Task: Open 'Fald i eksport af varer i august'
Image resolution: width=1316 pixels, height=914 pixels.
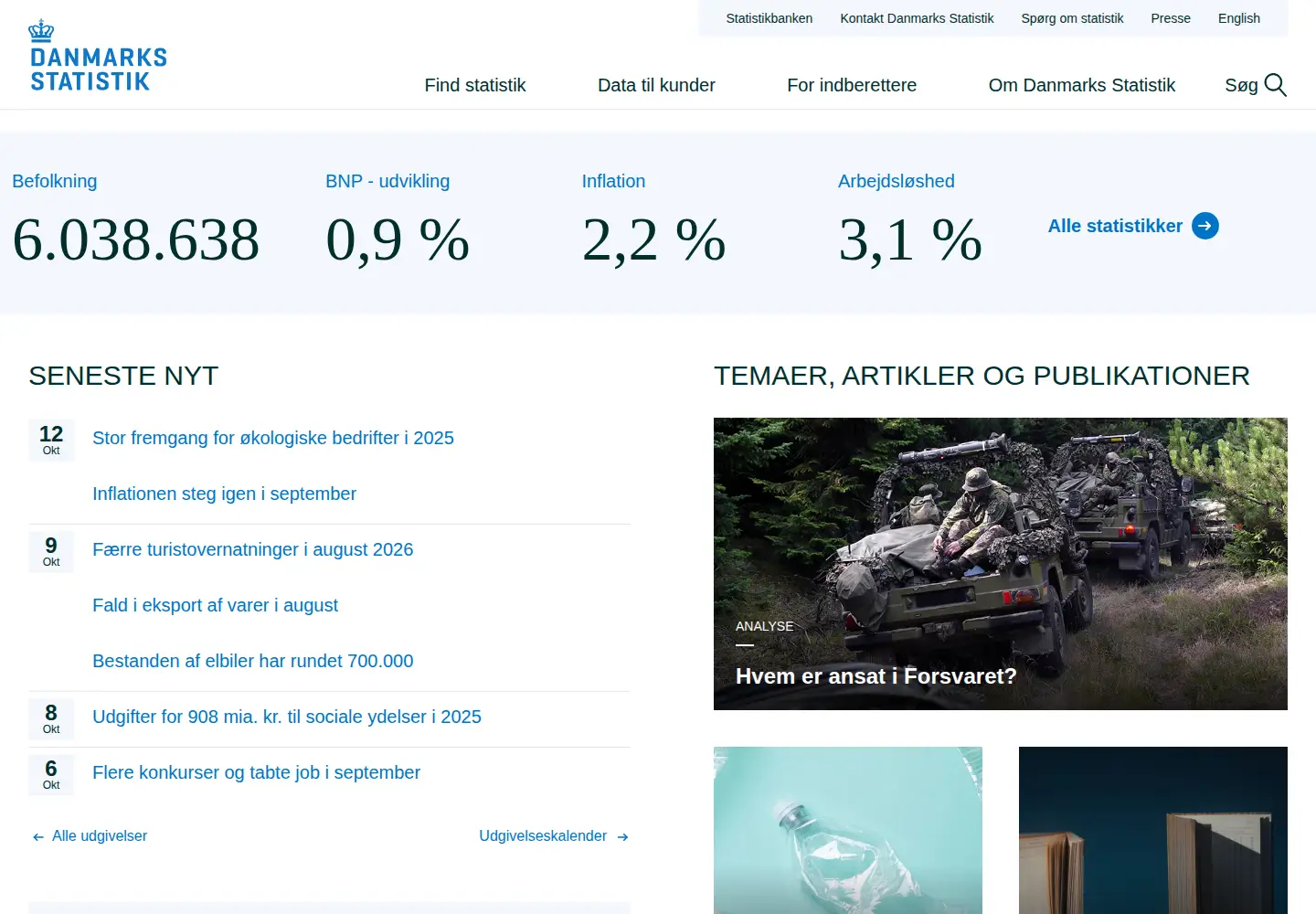Action: pyautogui.click(x=215, y=605)
